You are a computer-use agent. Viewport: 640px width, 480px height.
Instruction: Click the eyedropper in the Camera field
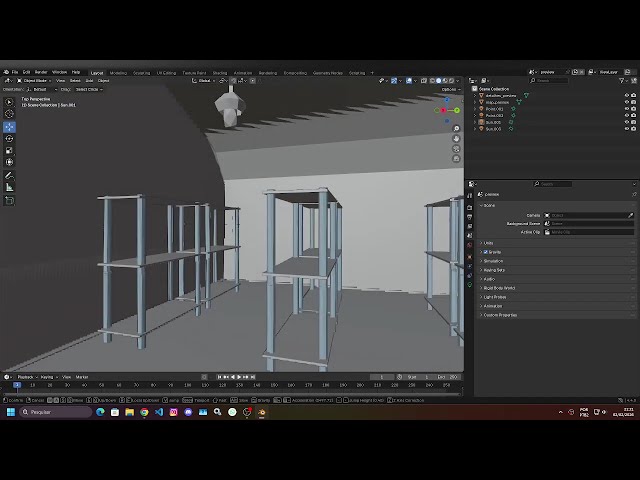(630, 215)
